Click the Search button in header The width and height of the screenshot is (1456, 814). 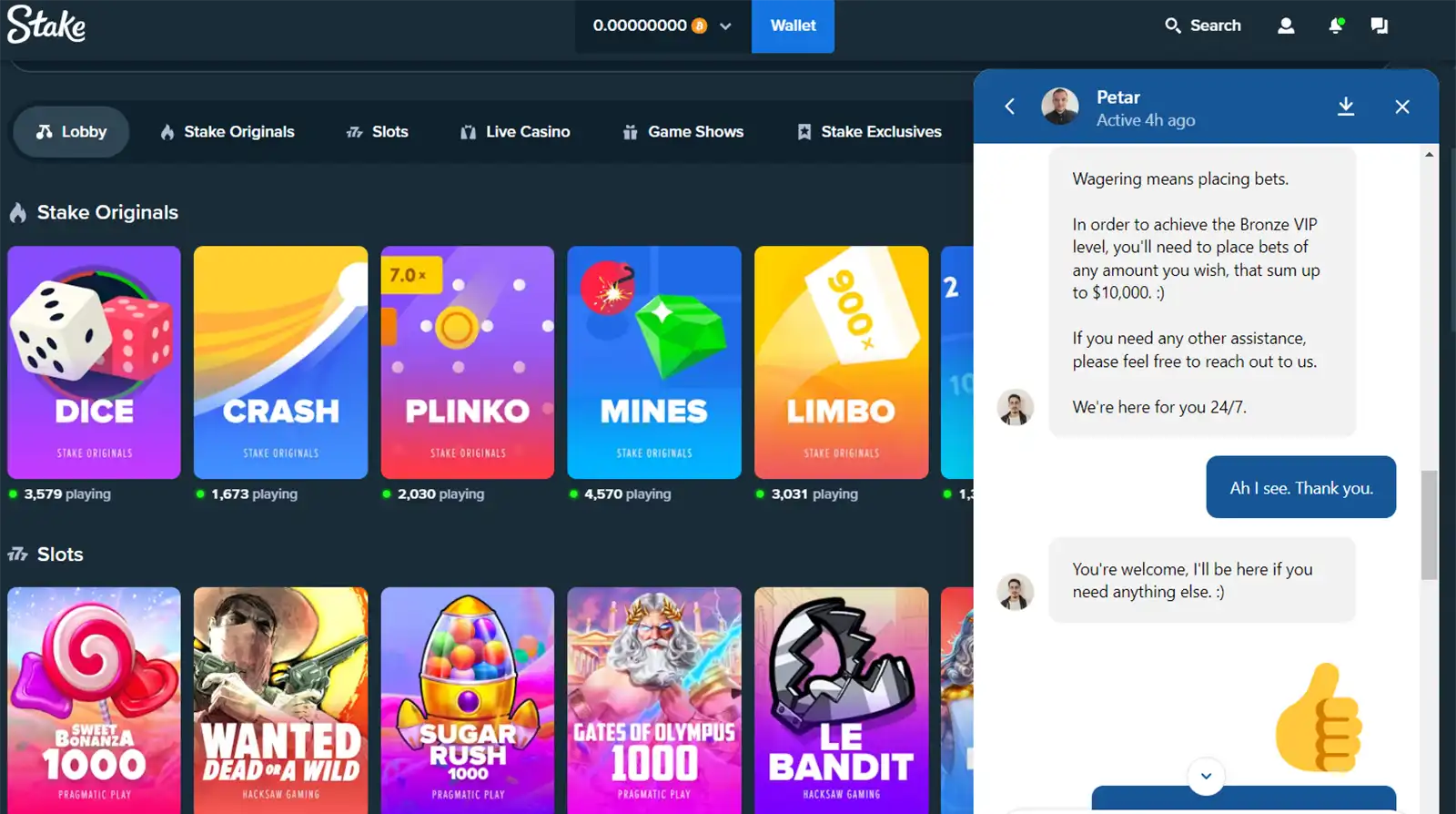pyautogui.click(x=1202, y=25)
